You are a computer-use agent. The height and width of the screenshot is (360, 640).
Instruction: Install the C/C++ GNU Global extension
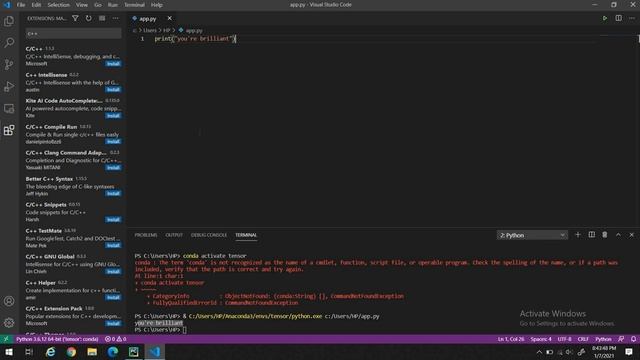tap(113, 271)
